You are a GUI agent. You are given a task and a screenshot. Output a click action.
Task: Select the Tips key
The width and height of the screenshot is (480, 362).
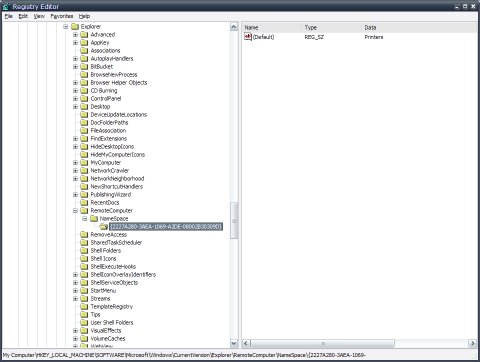click(95, 315)
